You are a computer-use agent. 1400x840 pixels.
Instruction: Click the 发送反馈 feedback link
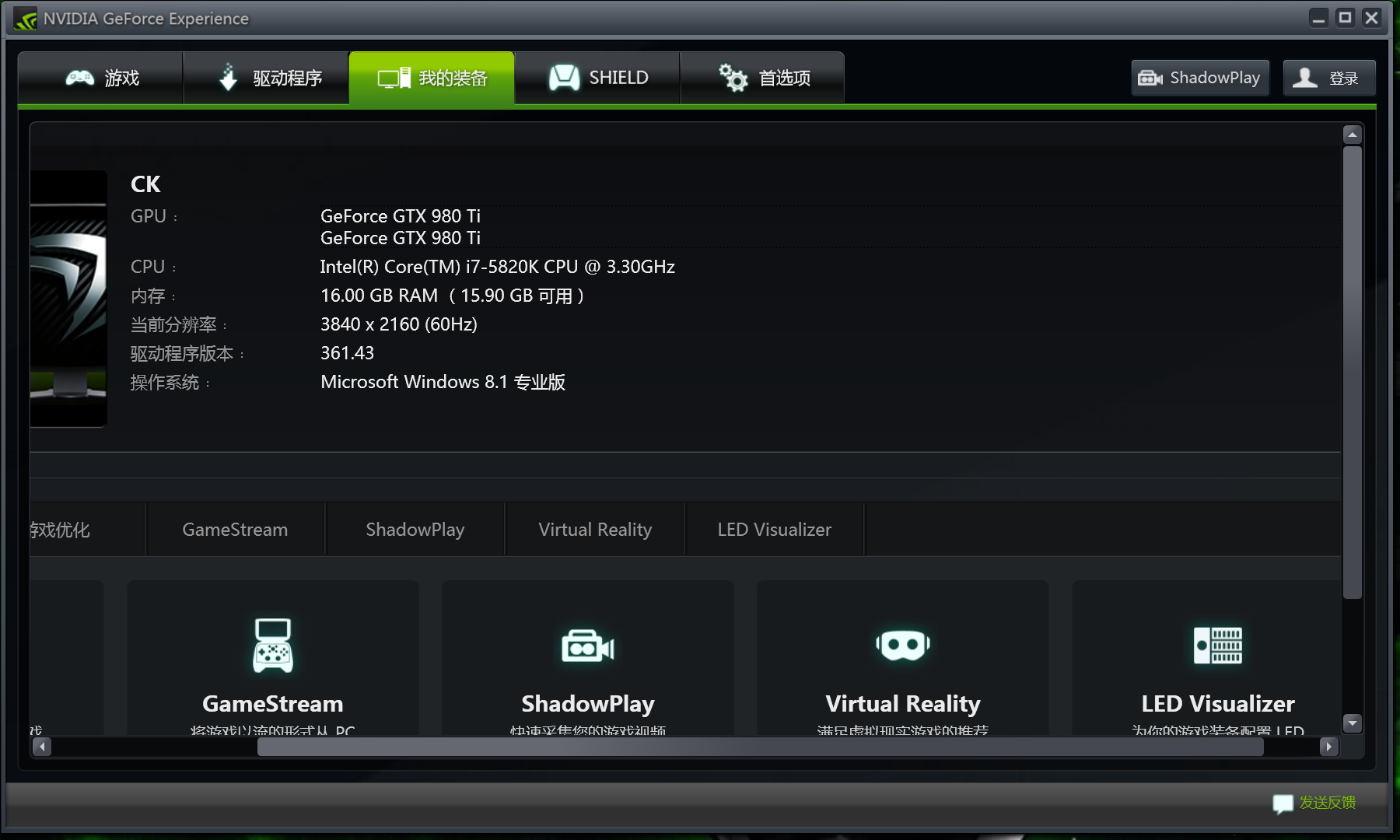(x=1328, y=802)
